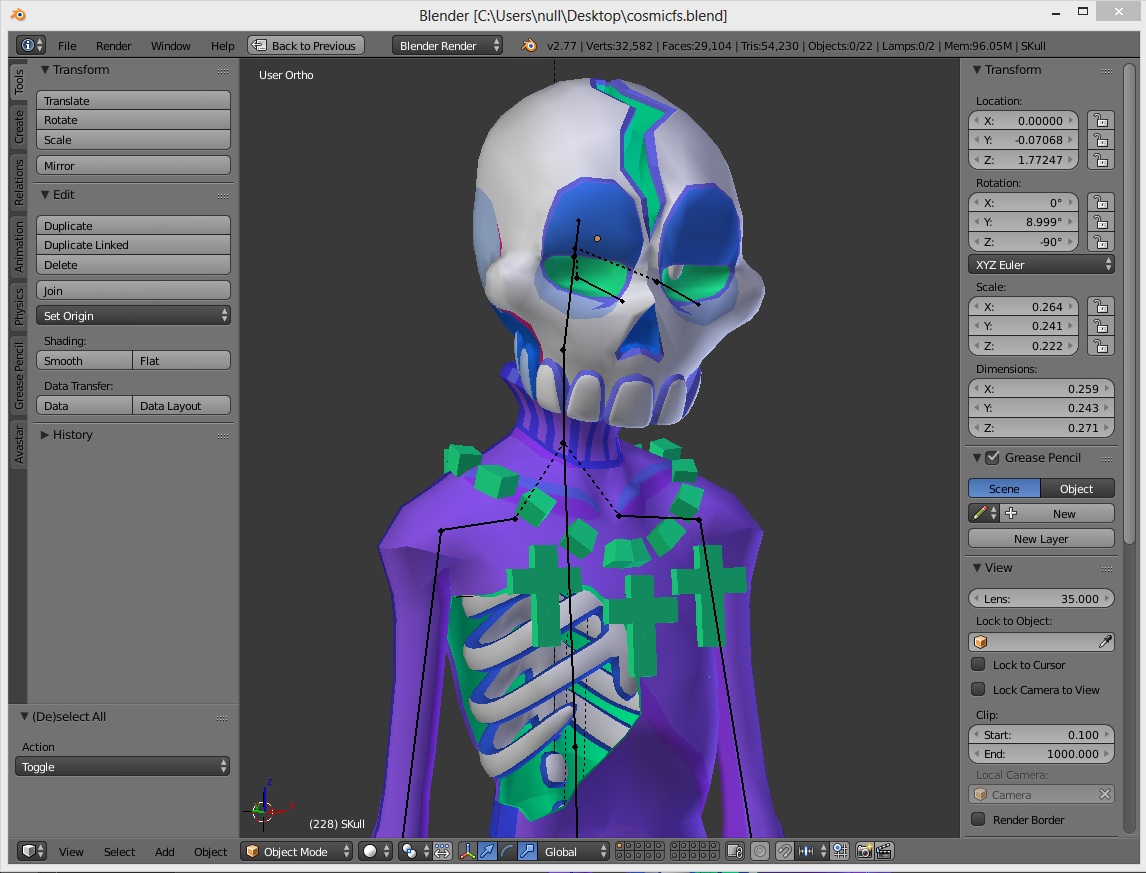Click the OpenGL render animation clapper icon
The image size is (1146, 873).
point(884,851)
